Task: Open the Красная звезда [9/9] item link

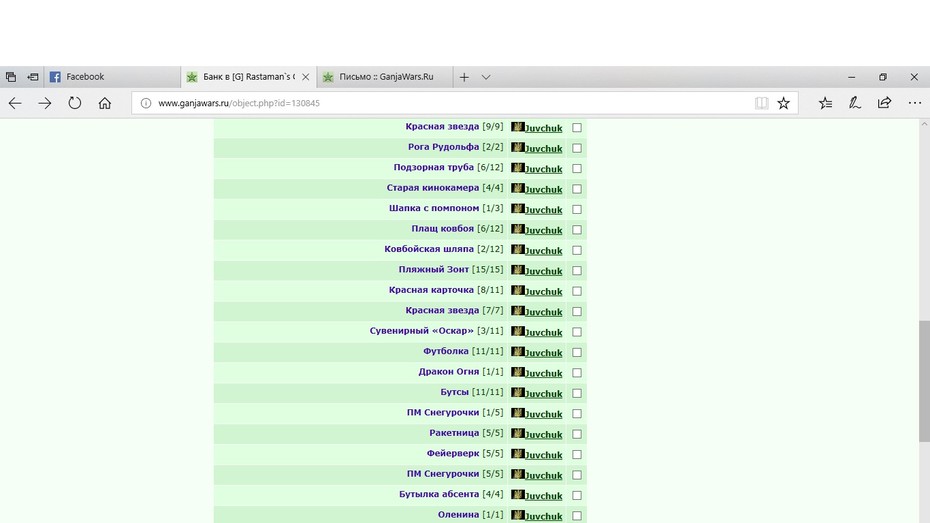Action: click(x=442, y=126)
